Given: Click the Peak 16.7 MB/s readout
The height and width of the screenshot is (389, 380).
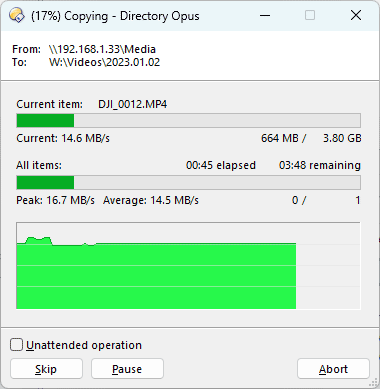Looking at the screenshot, I should pos(55,200).
